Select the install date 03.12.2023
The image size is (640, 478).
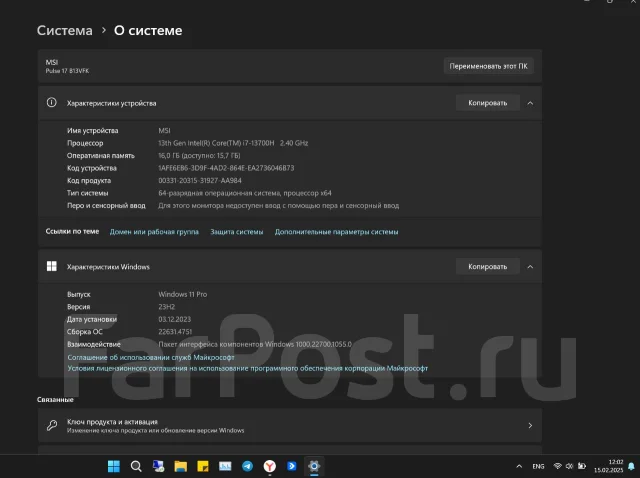(x=175, y=319)
